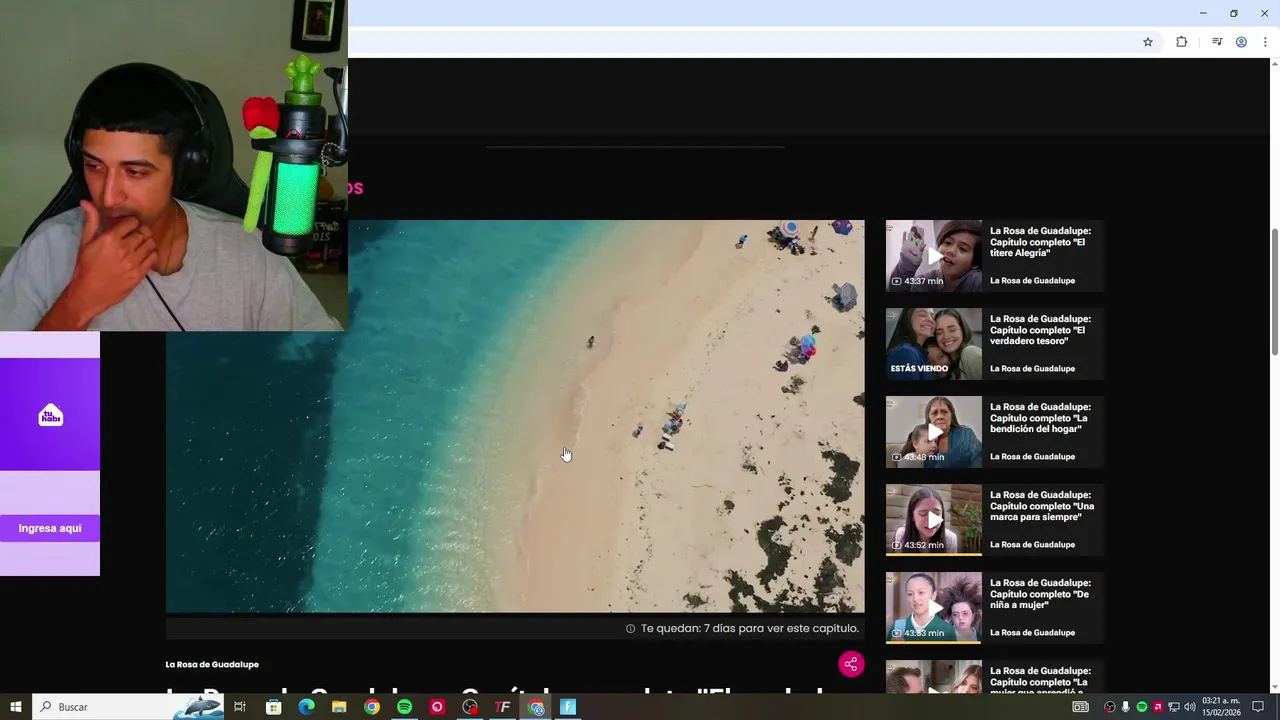
Task: Open title link "Una marca para siempre"
Action: coord(1042,506)
